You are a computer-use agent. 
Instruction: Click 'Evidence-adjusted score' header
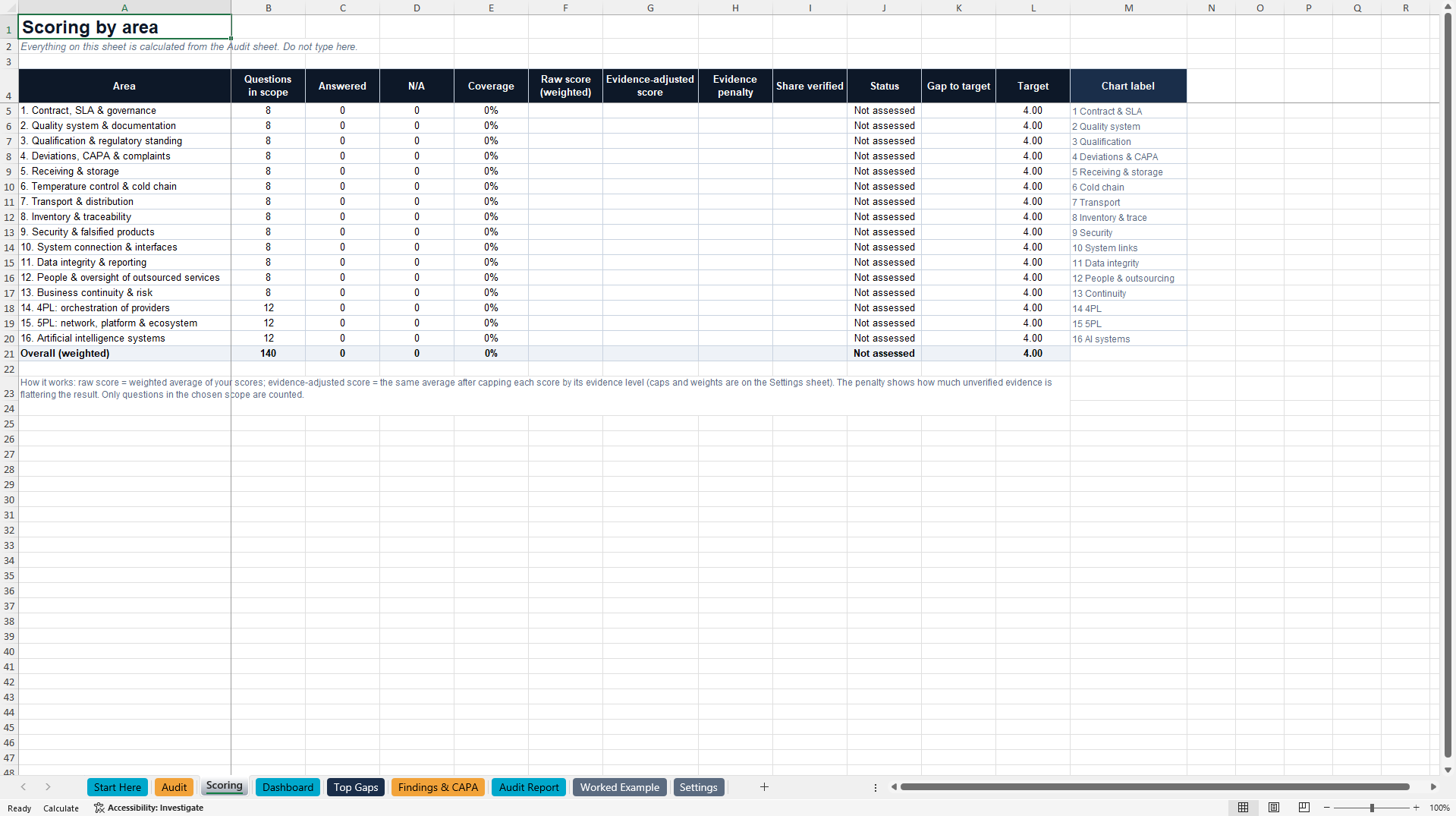pyautogui.click(x=650, y=86)
